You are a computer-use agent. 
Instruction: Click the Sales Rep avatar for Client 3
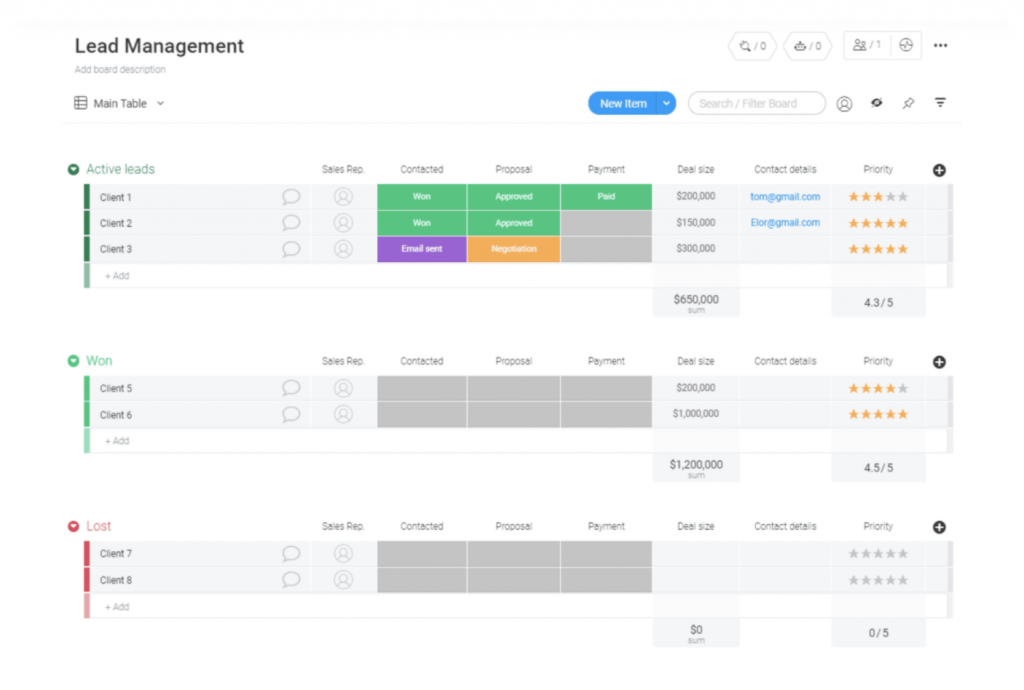pos(343,249)
